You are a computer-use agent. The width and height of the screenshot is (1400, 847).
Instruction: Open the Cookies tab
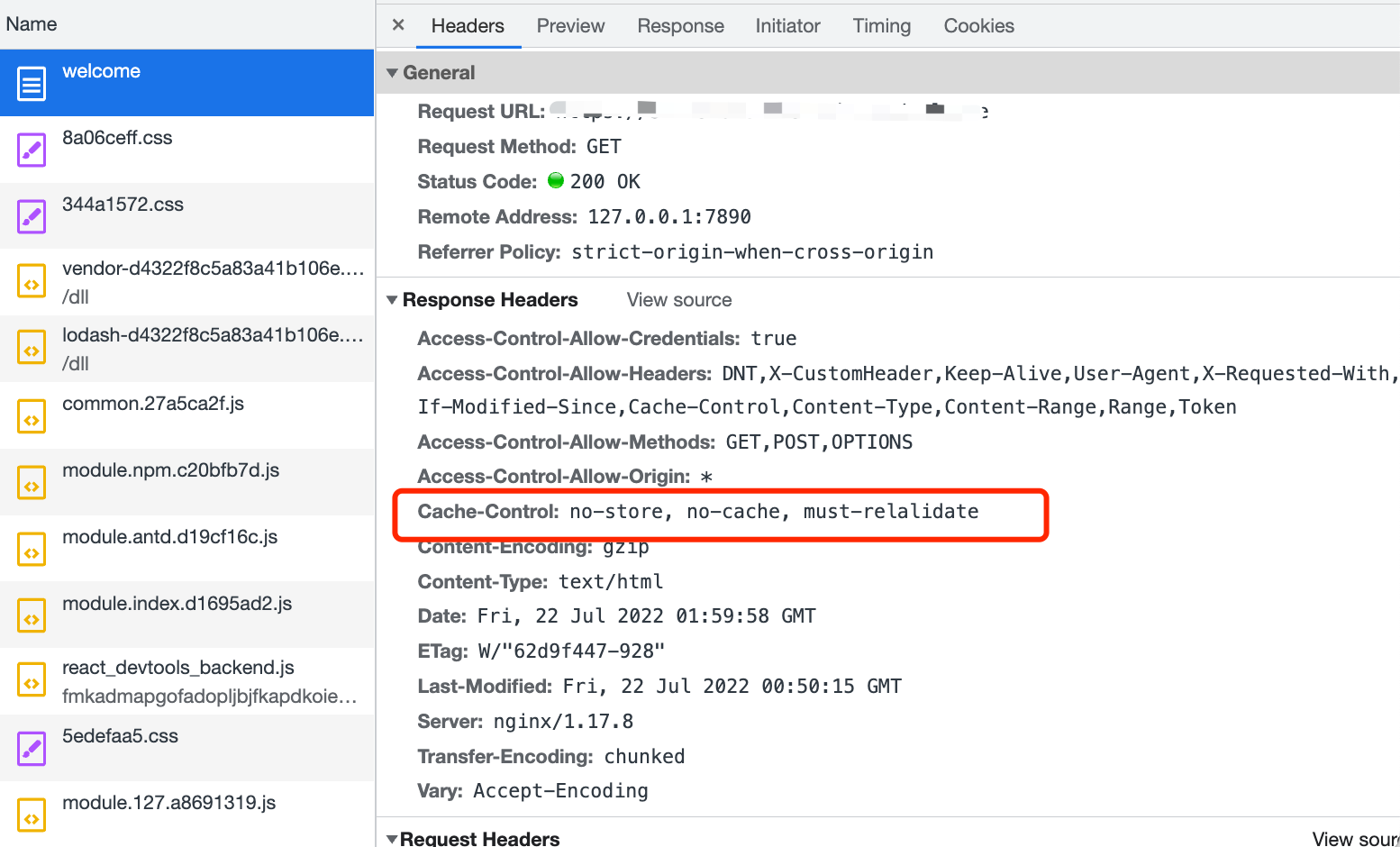(x=978, y=26)
